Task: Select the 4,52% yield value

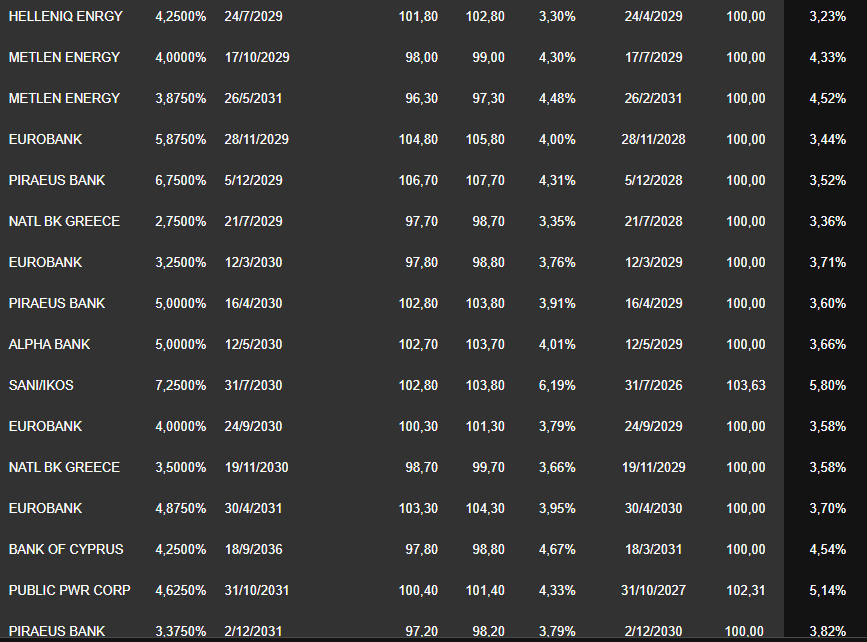Action: (x=828, y=98)
